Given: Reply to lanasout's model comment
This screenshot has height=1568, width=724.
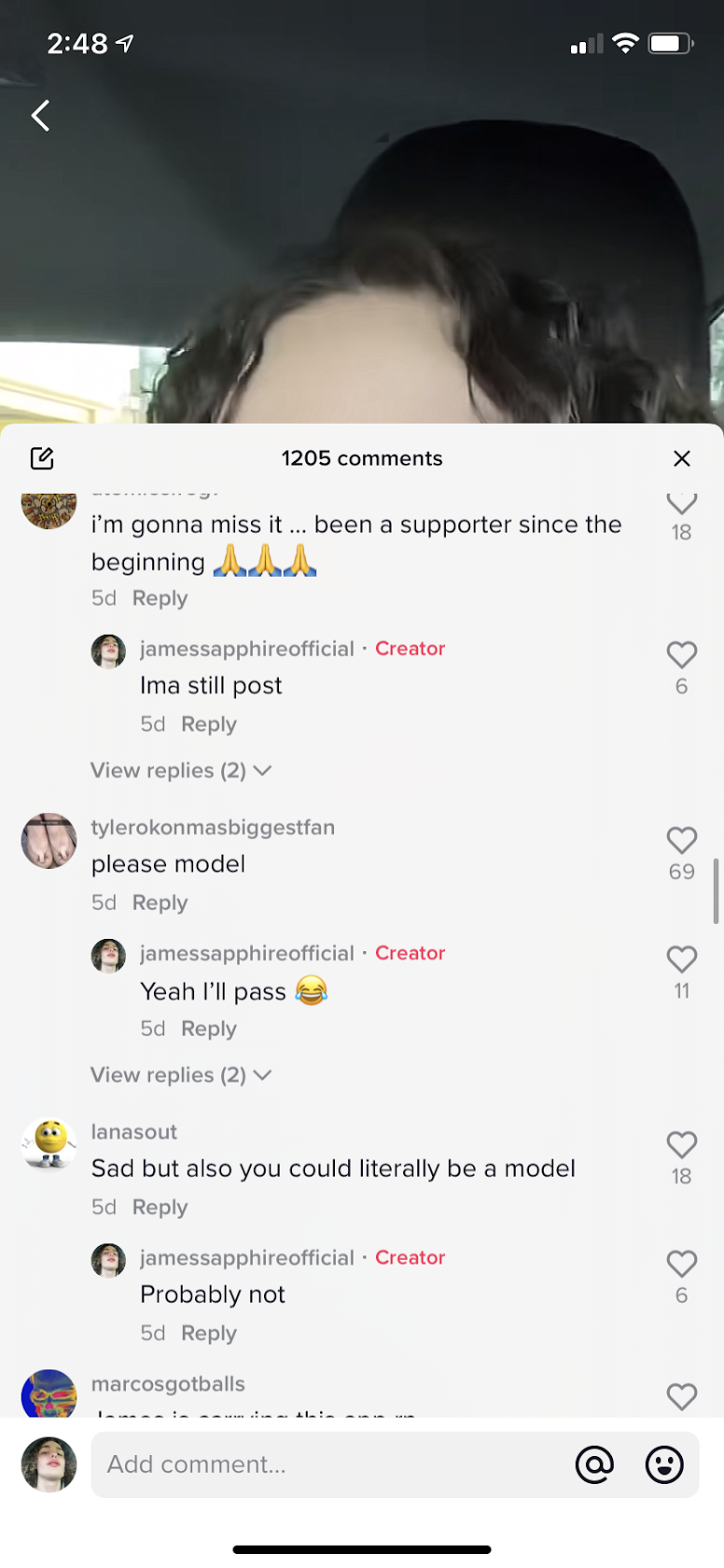Looking at the screenshot, I should (160, 1207).
